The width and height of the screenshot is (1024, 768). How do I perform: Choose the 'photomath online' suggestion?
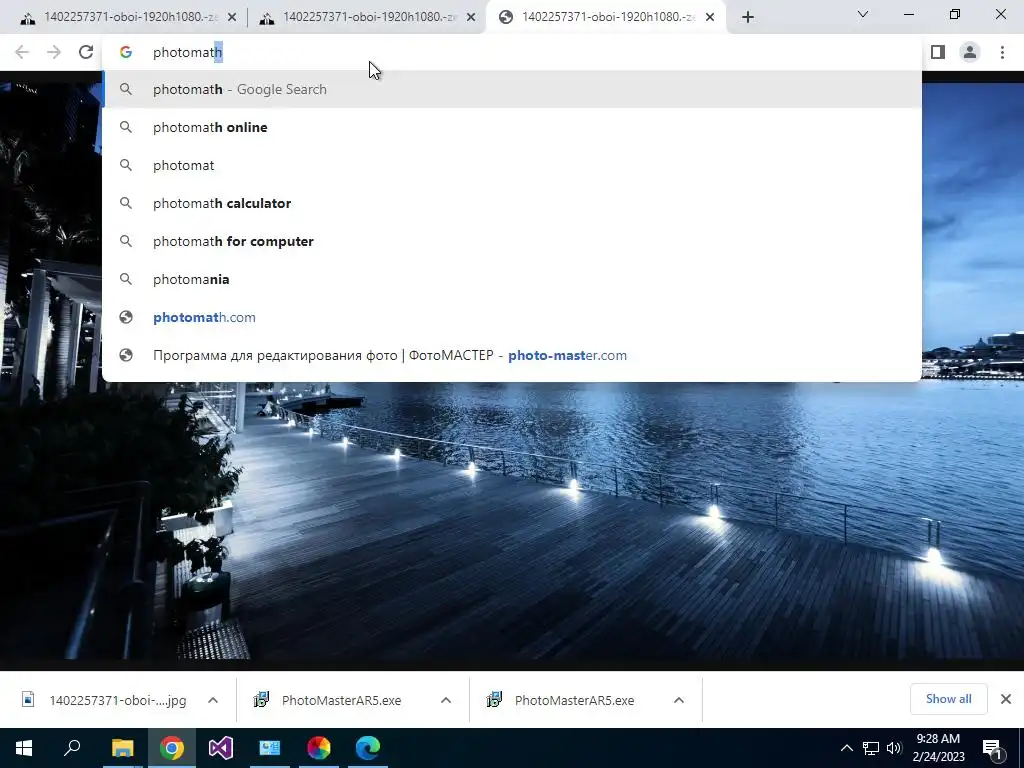pos(511,127)
